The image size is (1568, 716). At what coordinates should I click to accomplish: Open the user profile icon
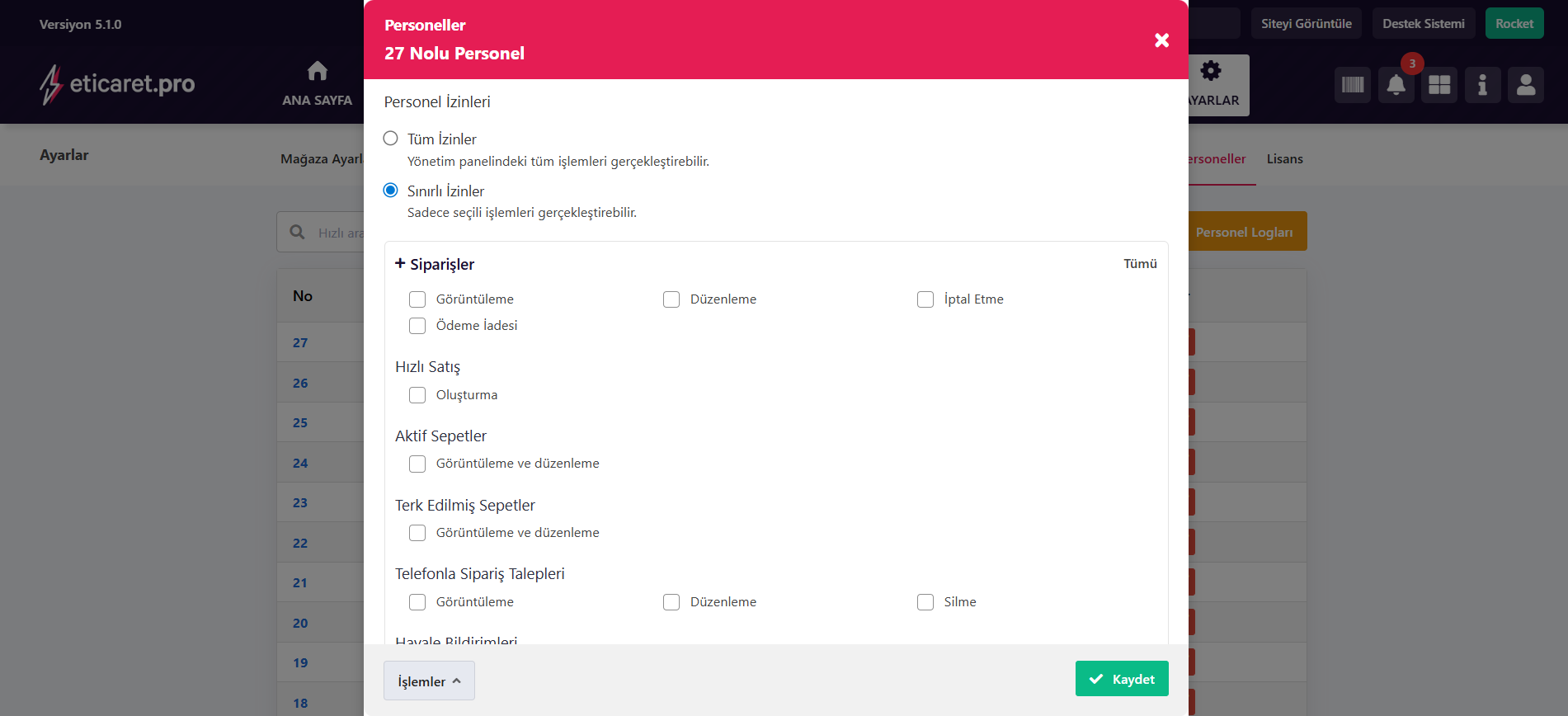pos(1526,85)
